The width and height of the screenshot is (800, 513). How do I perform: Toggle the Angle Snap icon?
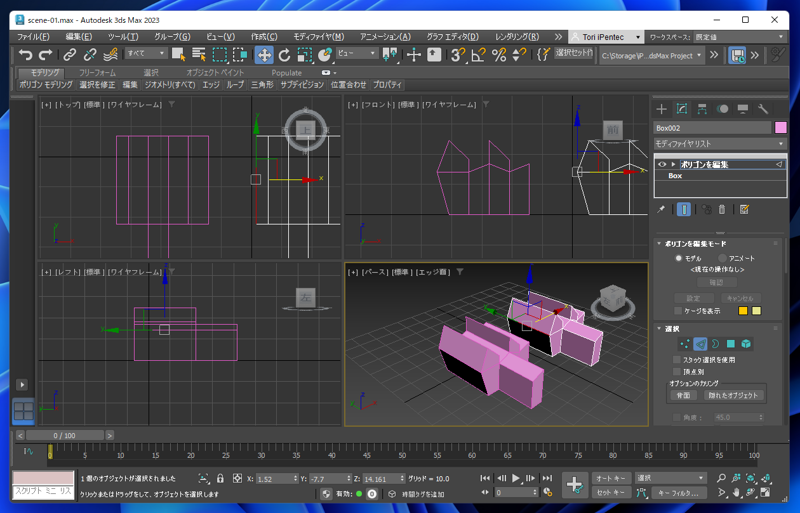pos(479,55)
